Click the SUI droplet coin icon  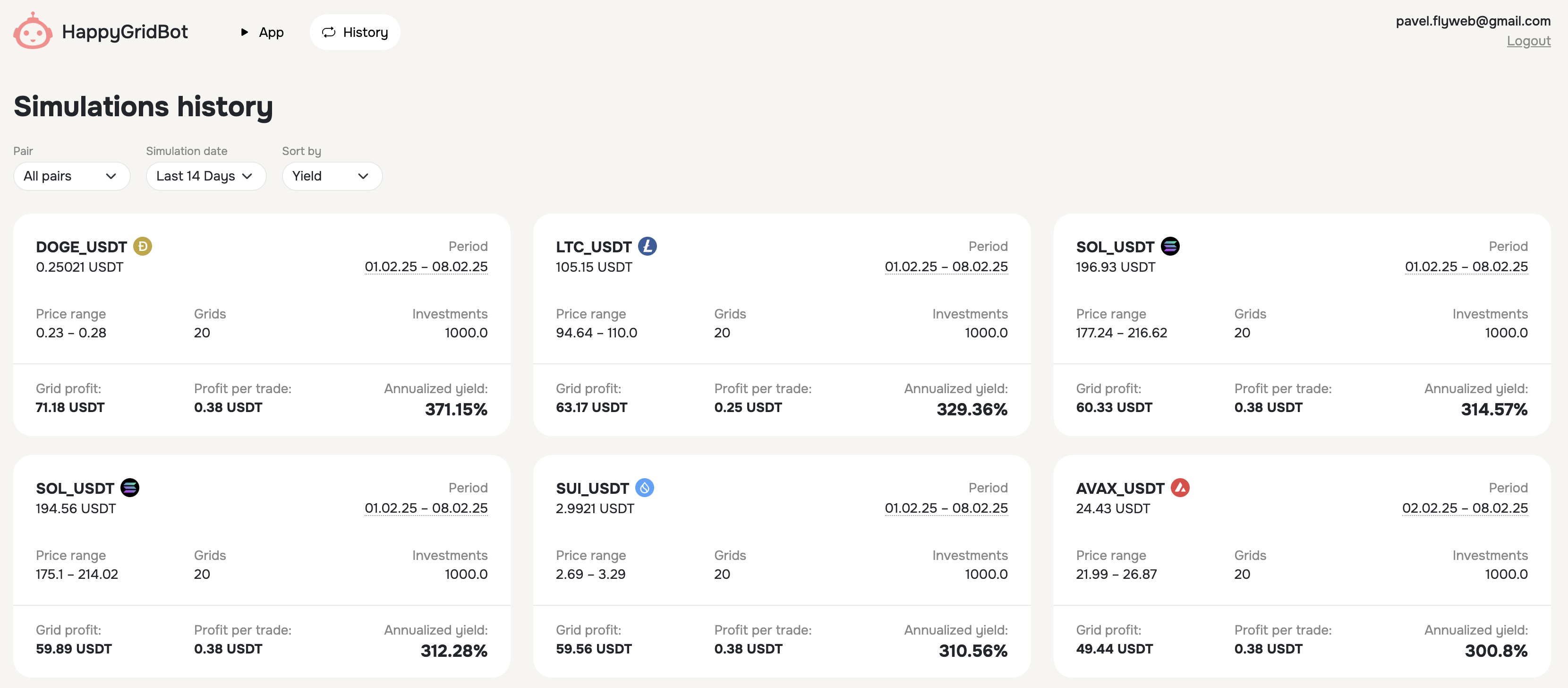coord(645,488)
